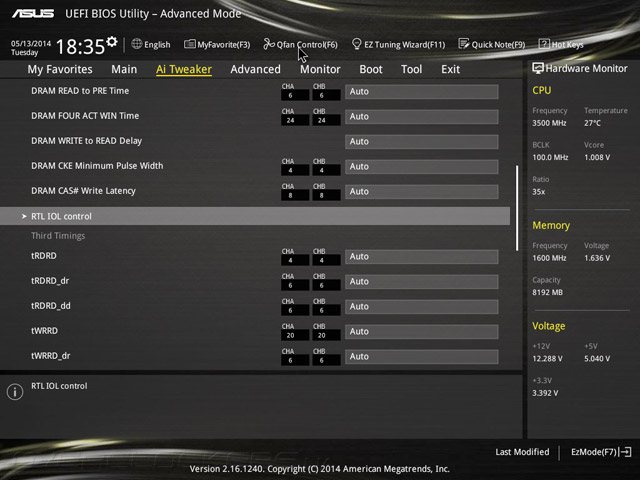Screen dimensions: 640x480
Task: Click the 18:35 system clock
Action: point(80,47)
